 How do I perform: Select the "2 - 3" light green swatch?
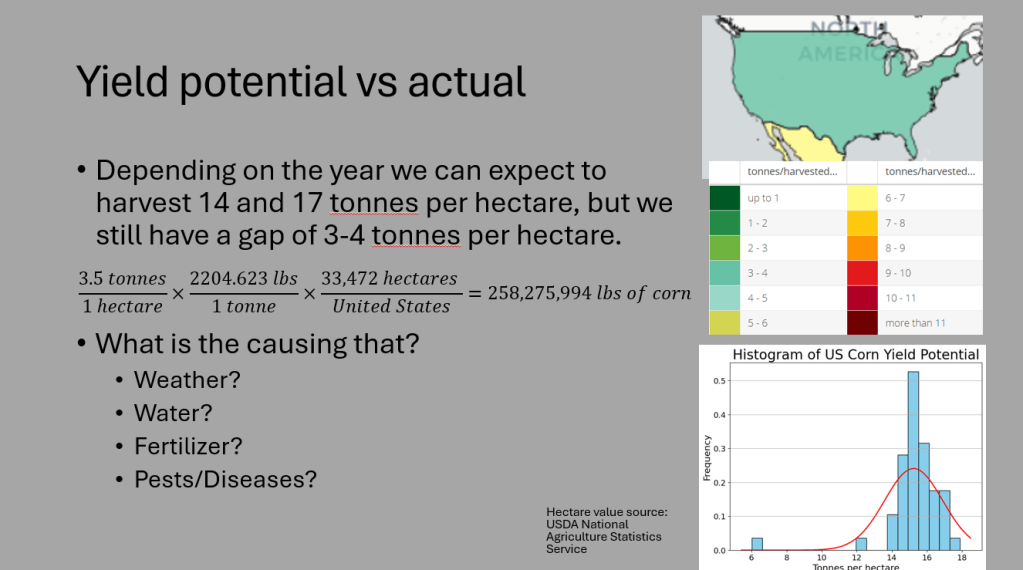[724, 248]
